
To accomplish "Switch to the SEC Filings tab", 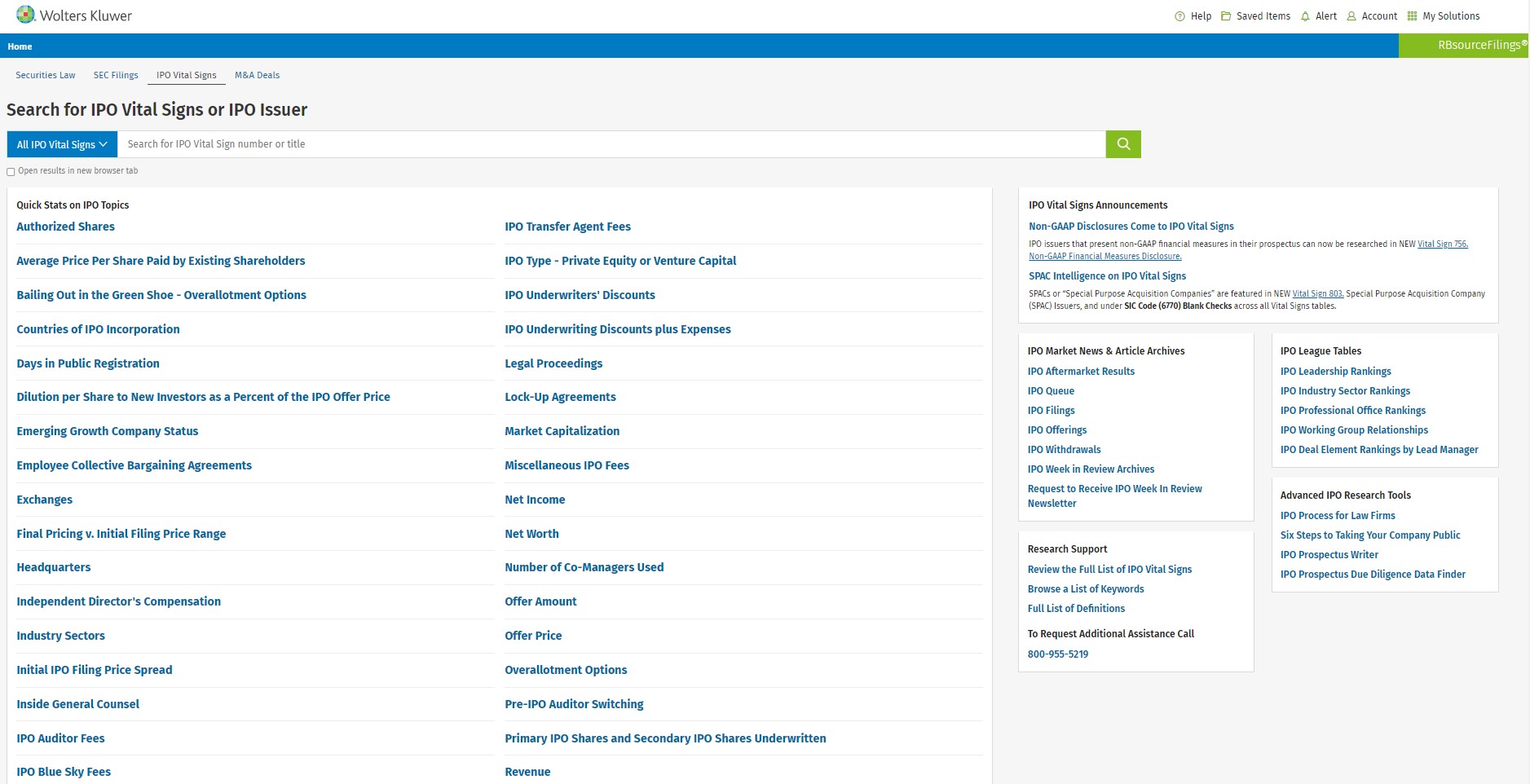I will click(116, 75).
